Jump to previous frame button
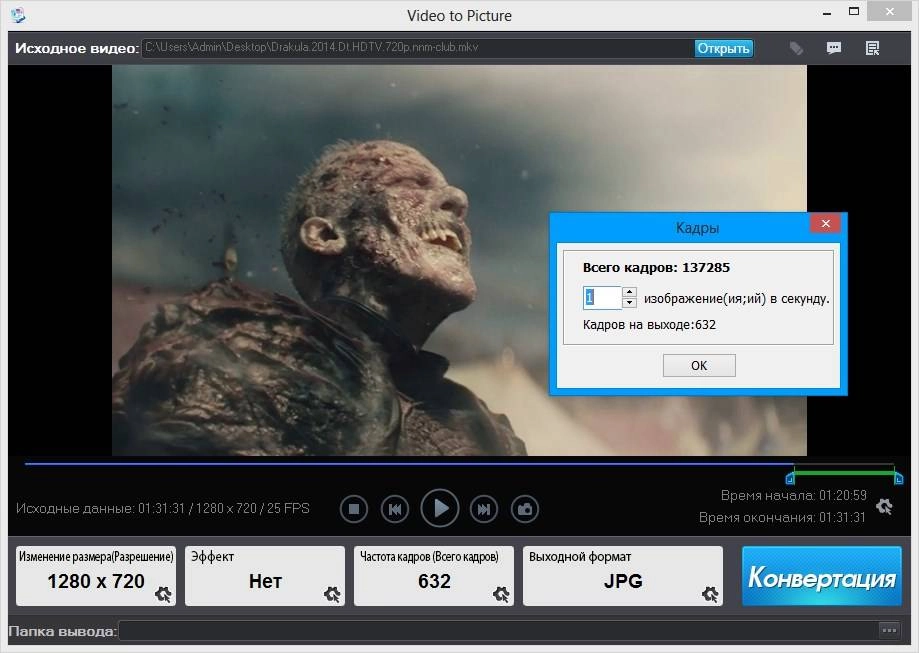This screenshot has height=653, width=919. pyautogui.click(x=395, y=509)
